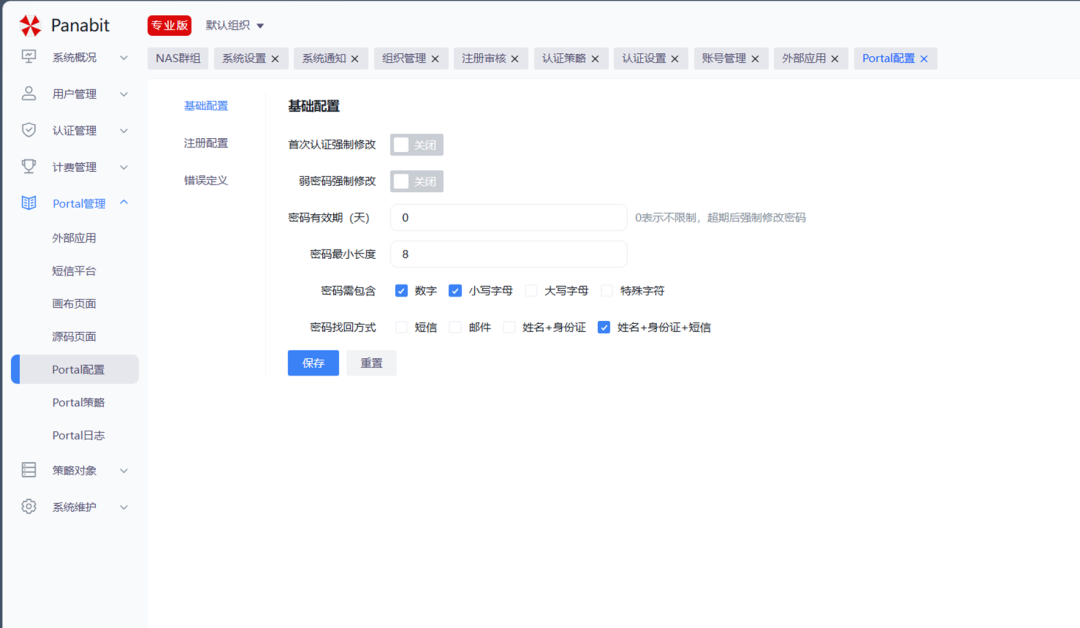This screenshot has height=628, width=1080.
Task: Expand the 系统维护 menu chevron
Action: click(x=124, y=507)
